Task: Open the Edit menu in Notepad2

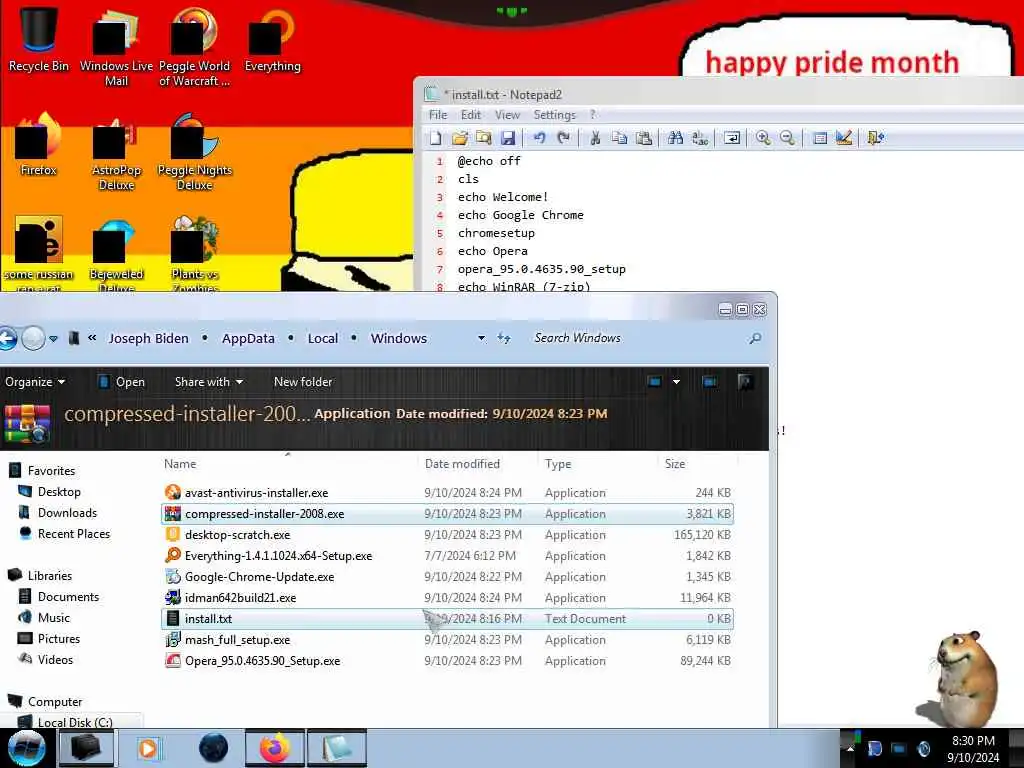Action: [471, 115]
